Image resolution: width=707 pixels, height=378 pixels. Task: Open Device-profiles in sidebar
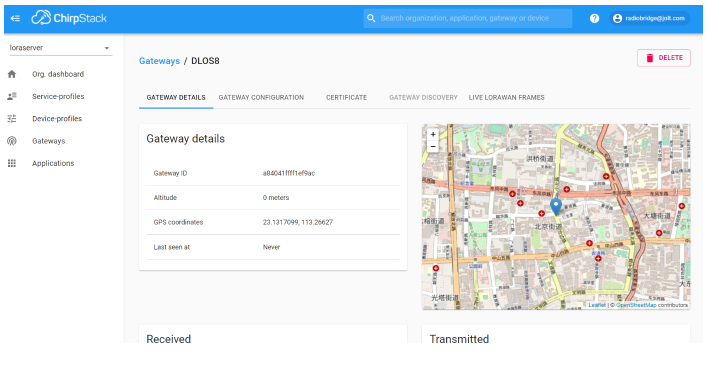(x=57, y=119)
